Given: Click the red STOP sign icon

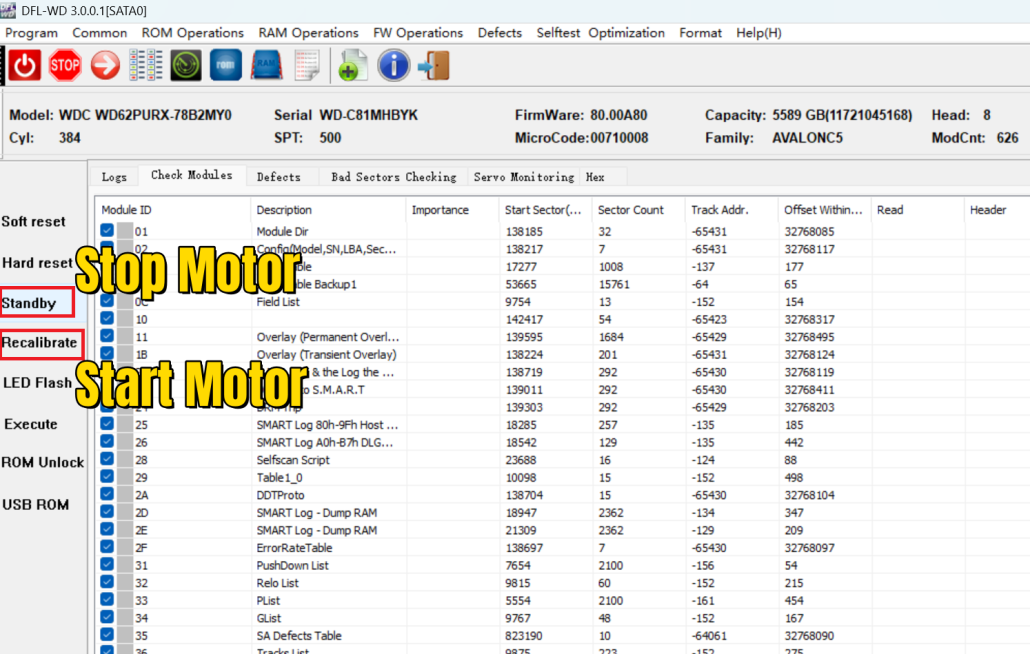Looking at the screenshot, I should (x=65, y=66).
